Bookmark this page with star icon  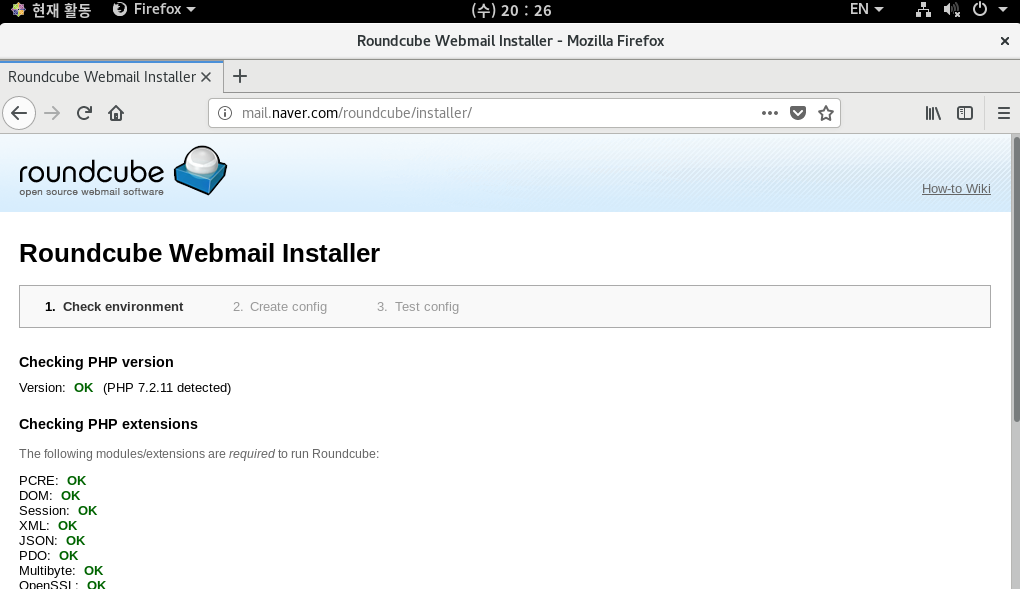(825, 113)
